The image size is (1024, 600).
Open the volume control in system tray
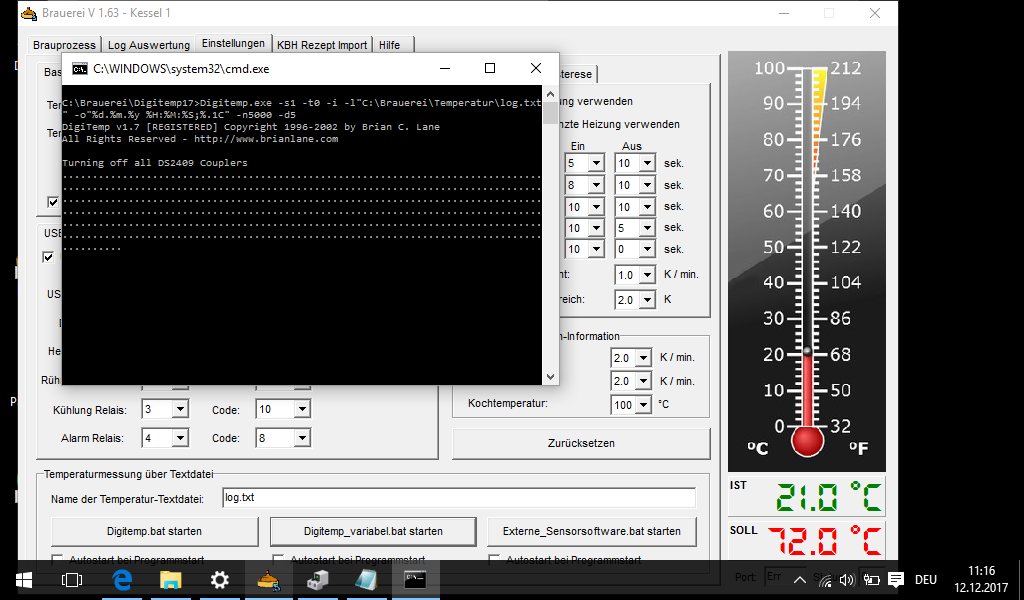pos(847,579)
